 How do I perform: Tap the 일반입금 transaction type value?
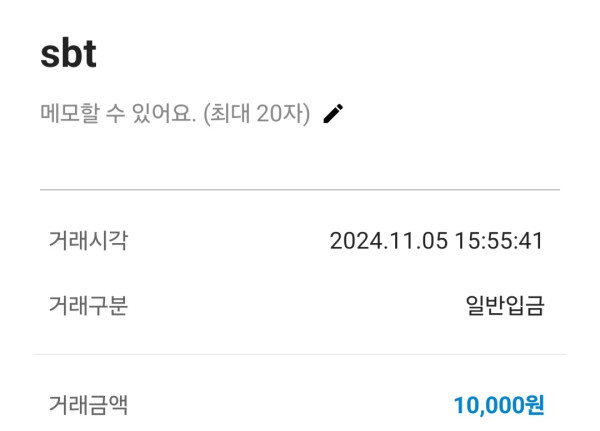(x=505, y=305)
